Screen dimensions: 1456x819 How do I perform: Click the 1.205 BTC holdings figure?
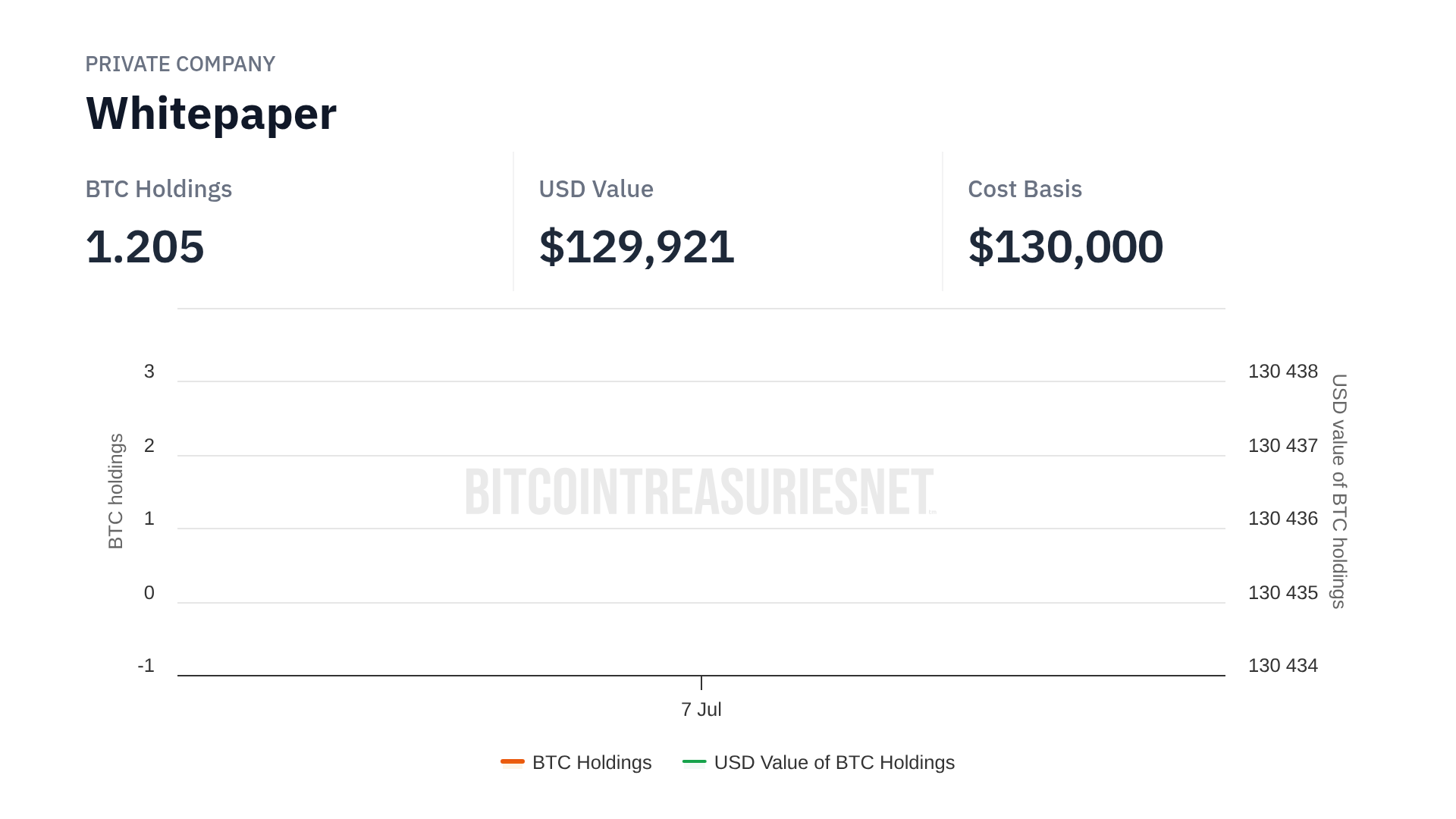[145, 246]
